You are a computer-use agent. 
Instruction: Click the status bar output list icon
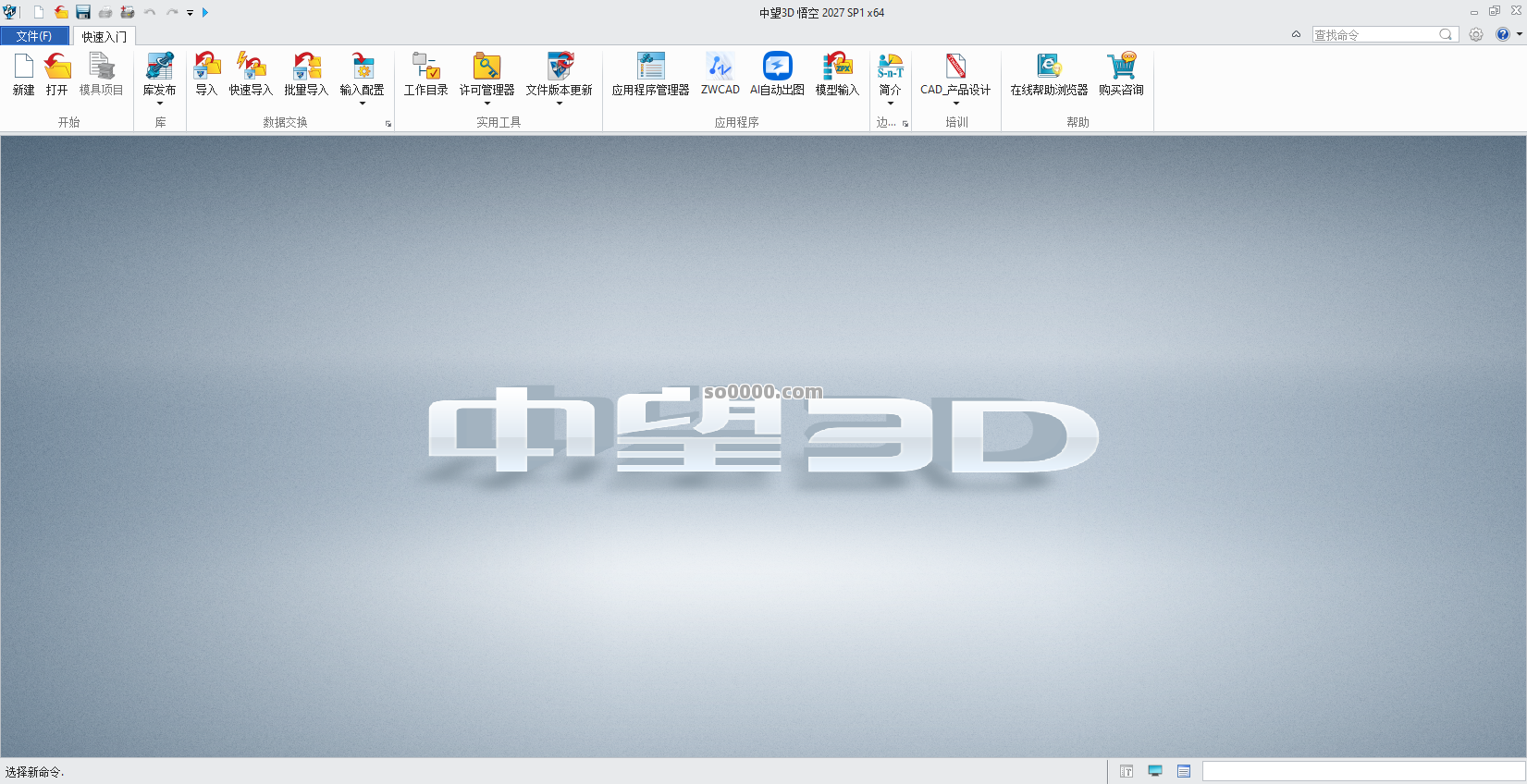1184,771
